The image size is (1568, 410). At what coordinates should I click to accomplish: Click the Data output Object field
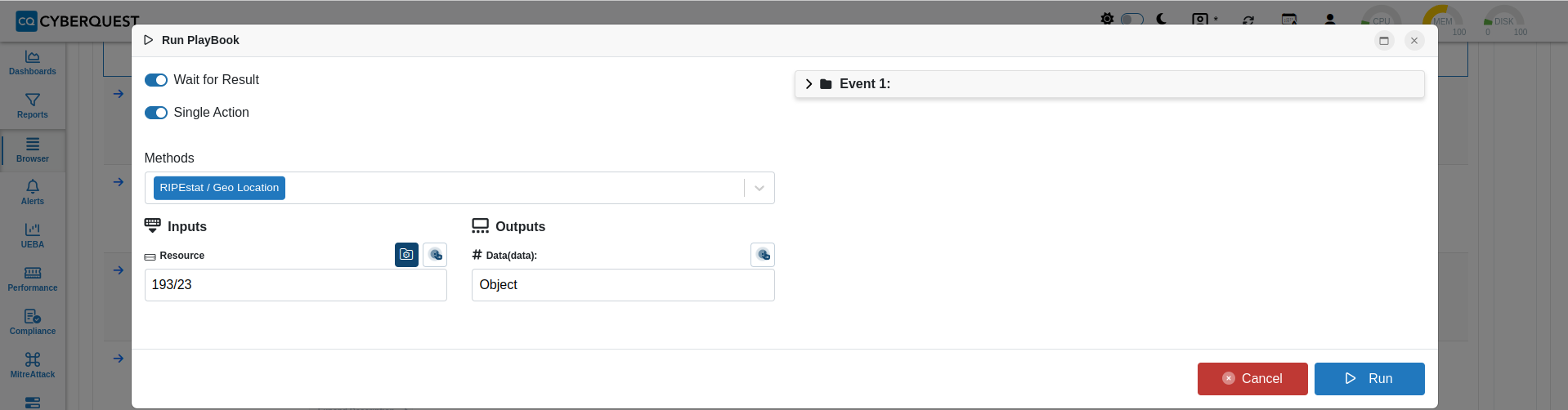[x=623, y=285]
